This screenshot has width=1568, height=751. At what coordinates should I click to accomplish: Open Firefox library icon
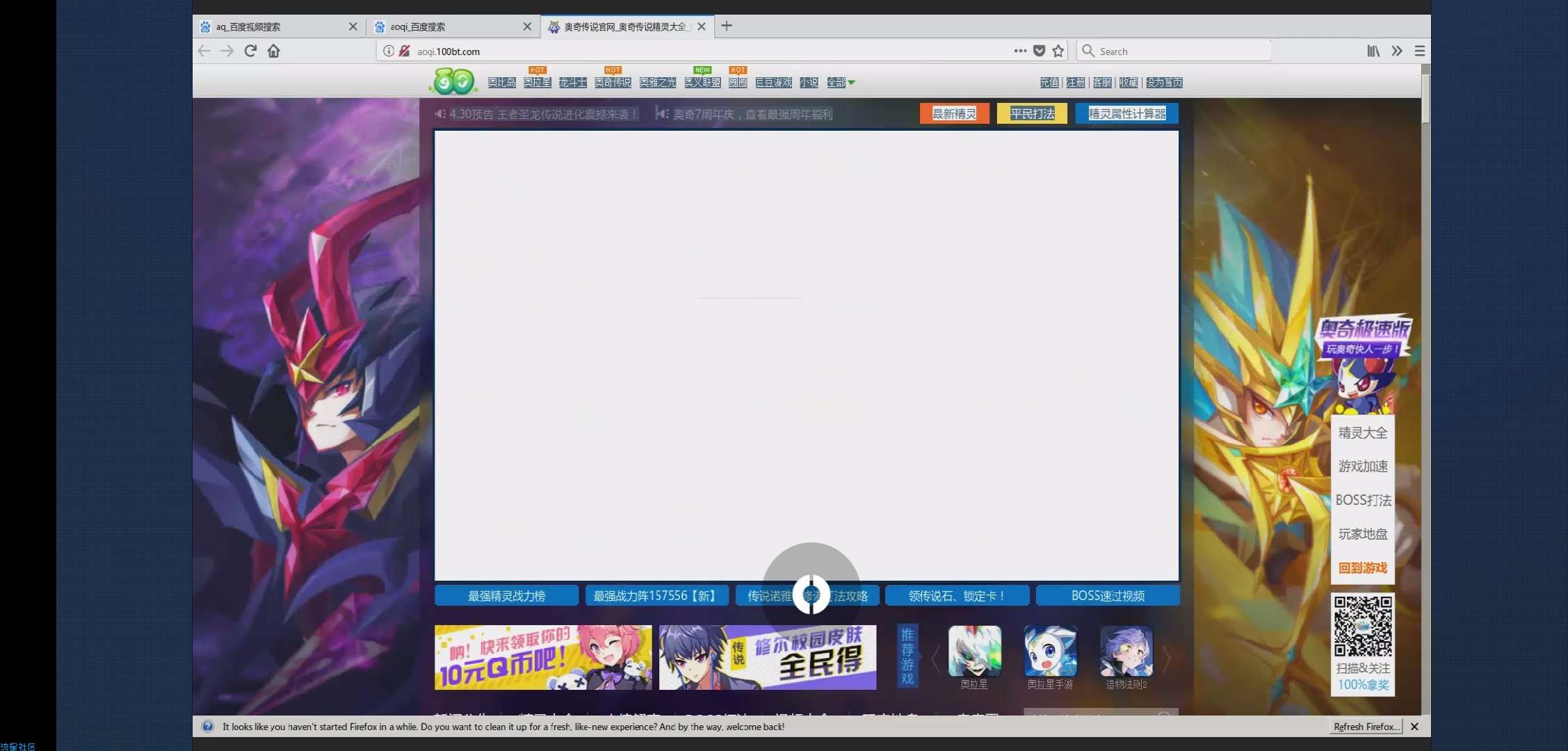pyautogui.click(x=1373, y=51)
